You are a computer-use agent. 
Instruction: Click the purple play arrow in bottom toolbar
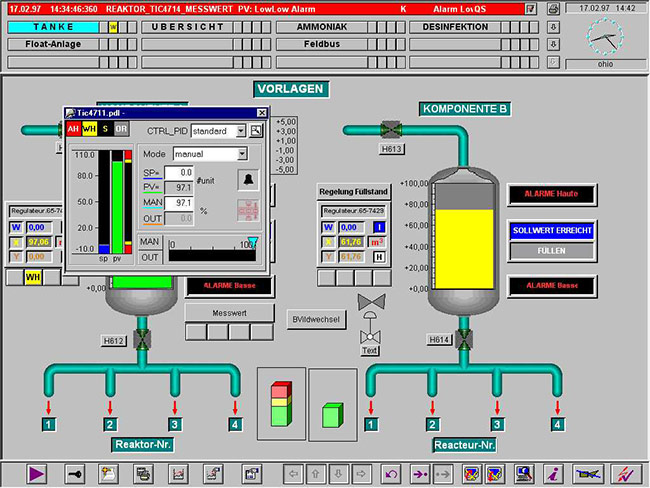(37, 472)
